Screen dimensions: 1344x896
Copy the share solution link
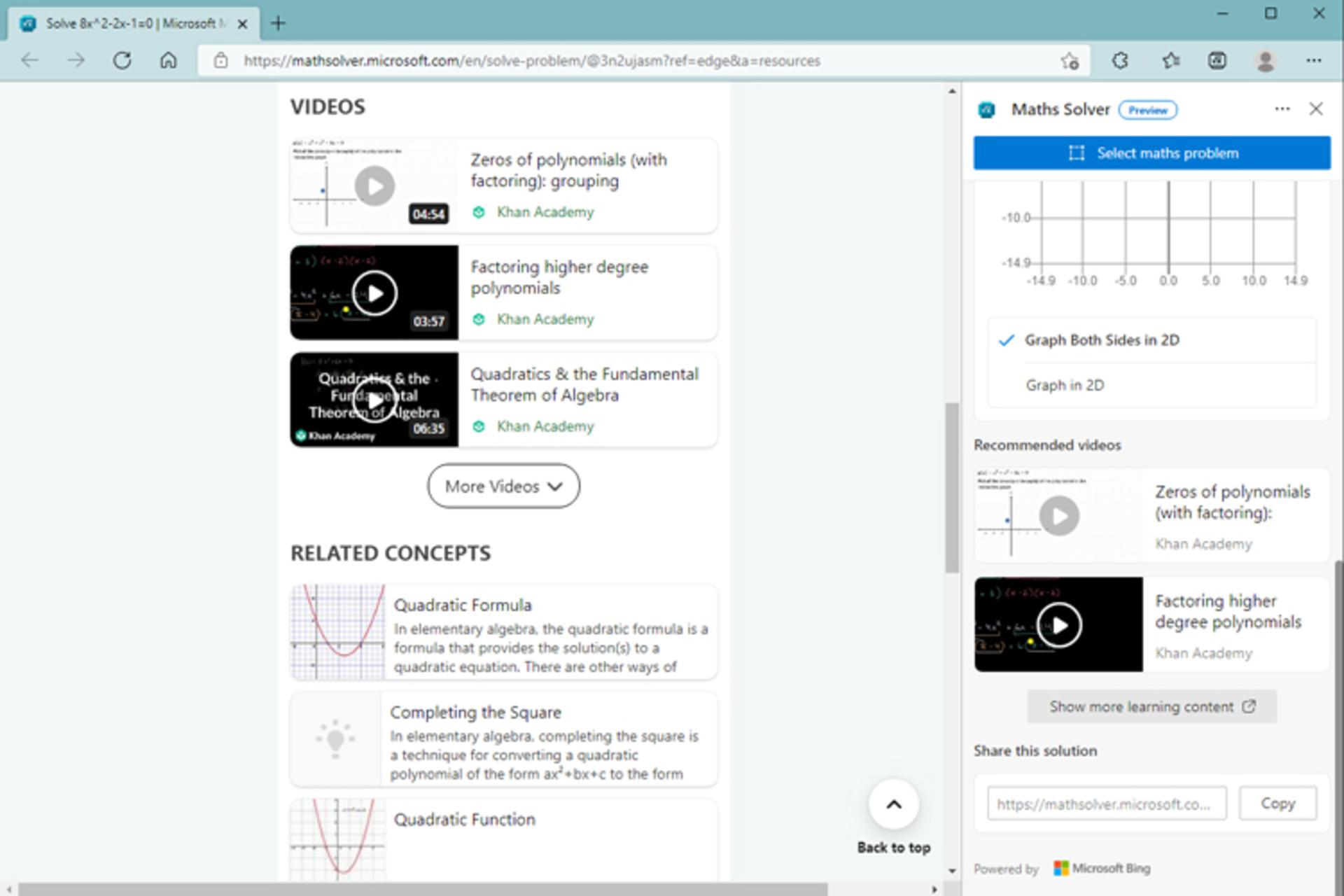click(1277, 803)
